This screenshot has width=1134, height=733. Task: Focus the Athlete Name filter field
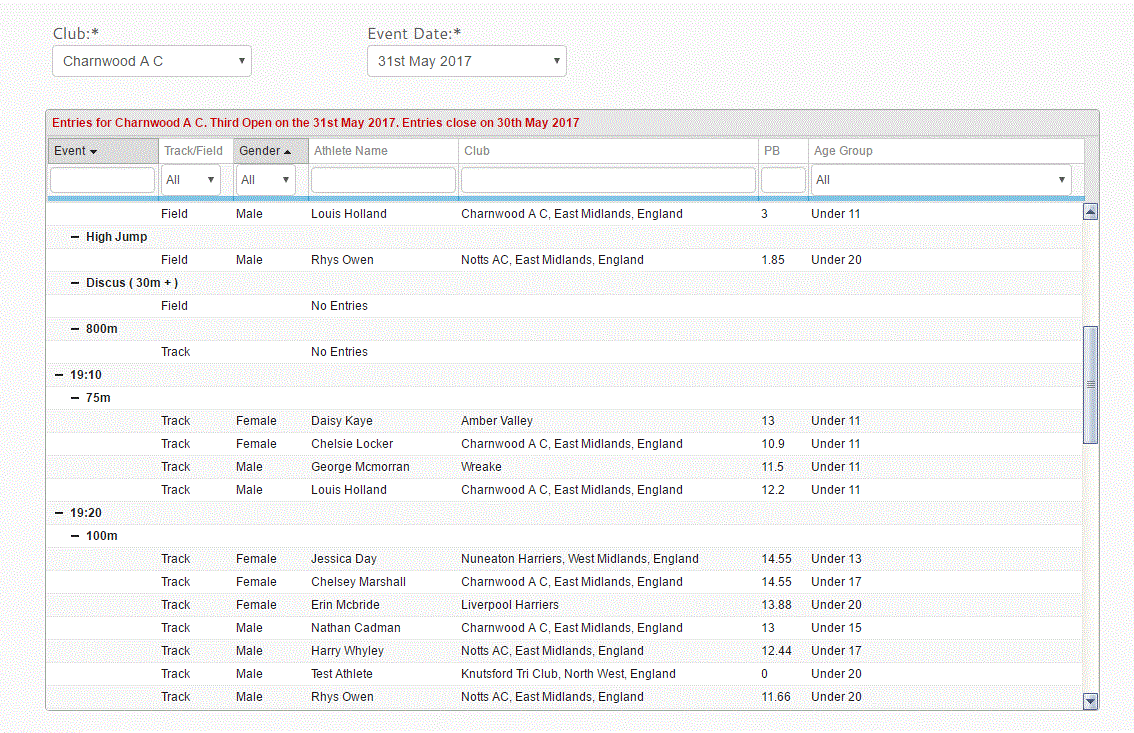point(383,180)
